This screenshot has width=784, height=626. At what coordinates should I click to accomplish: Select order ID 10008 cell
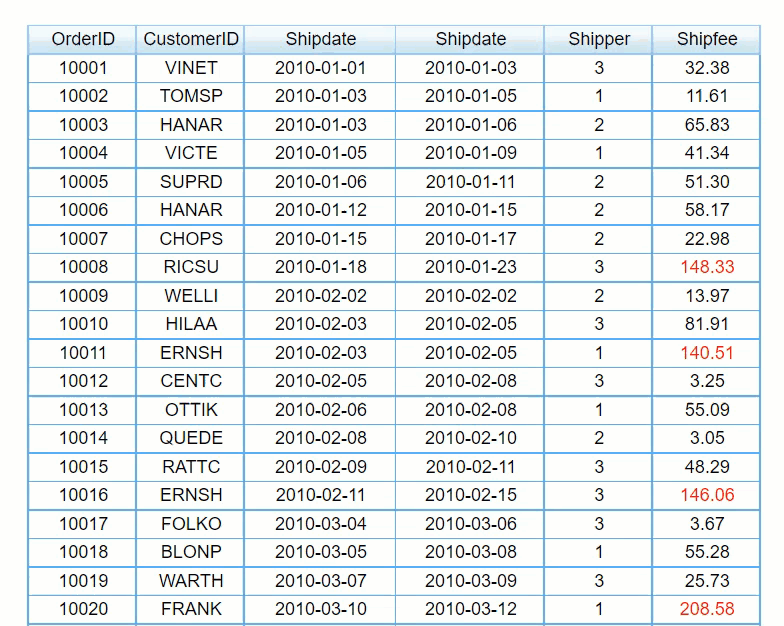coord(83,267)
